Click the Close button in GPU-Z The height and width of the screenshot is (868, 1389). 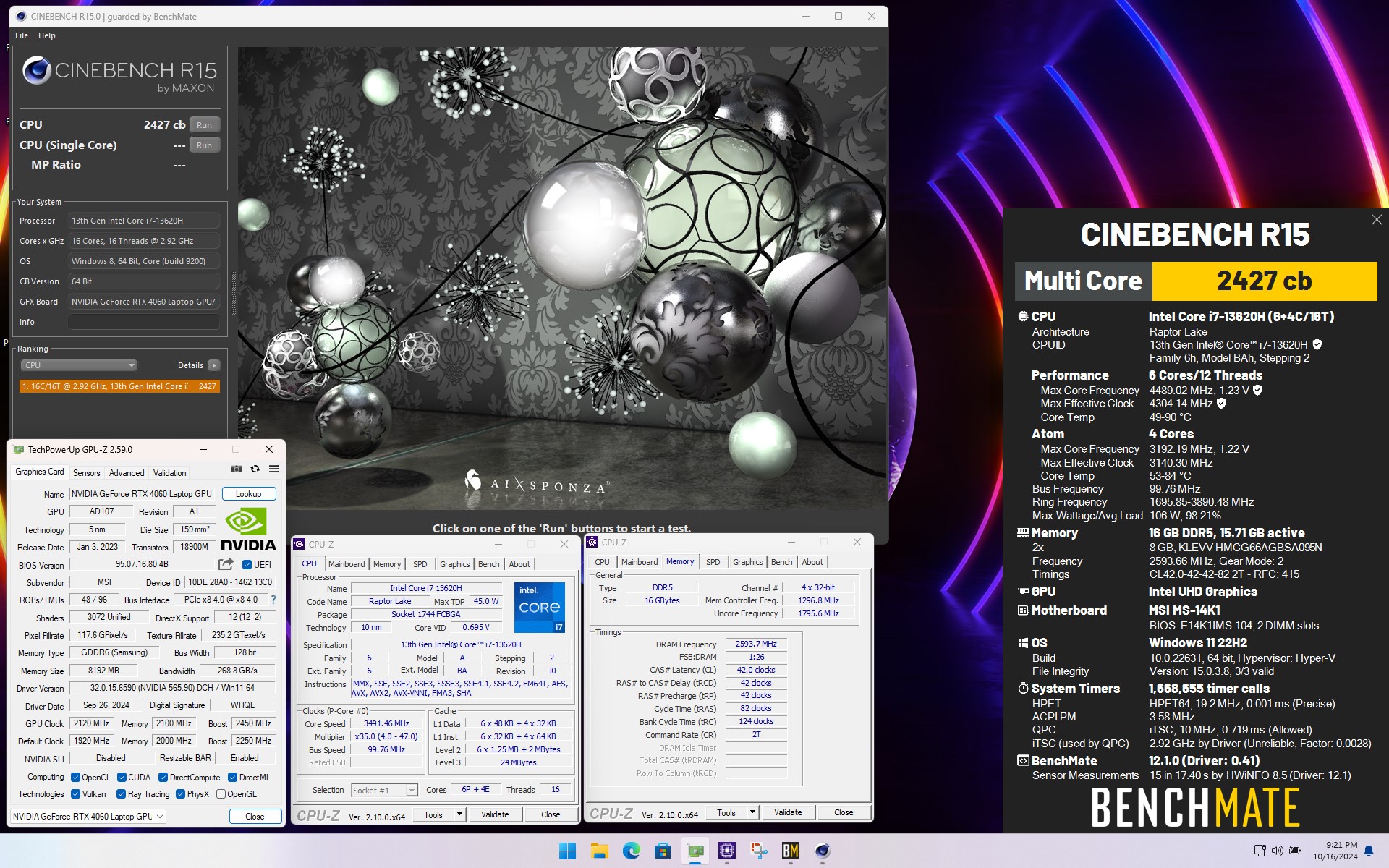coord(255,817)
